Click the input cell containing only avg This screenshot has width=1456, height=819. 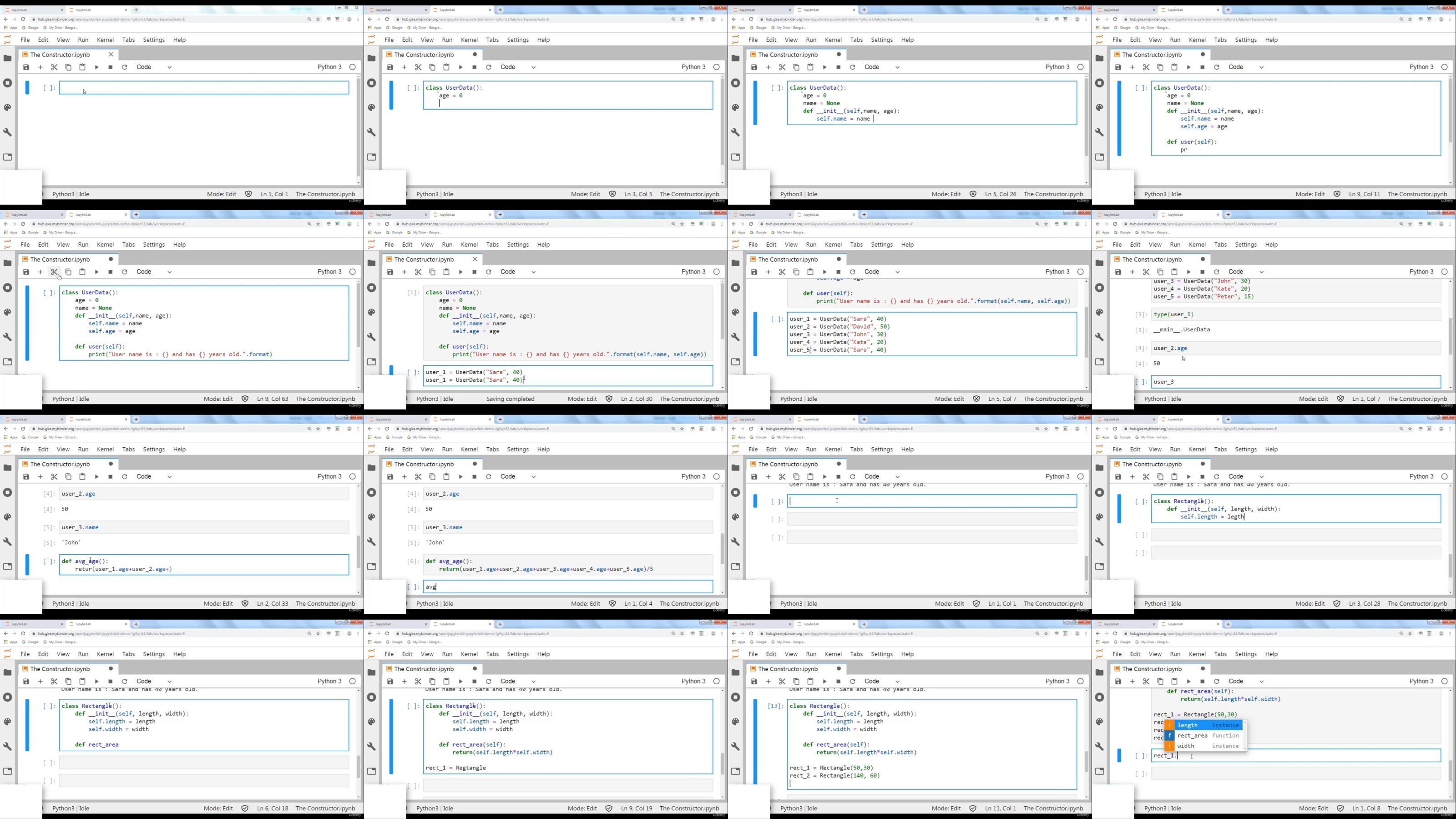(x=567, y=586)
